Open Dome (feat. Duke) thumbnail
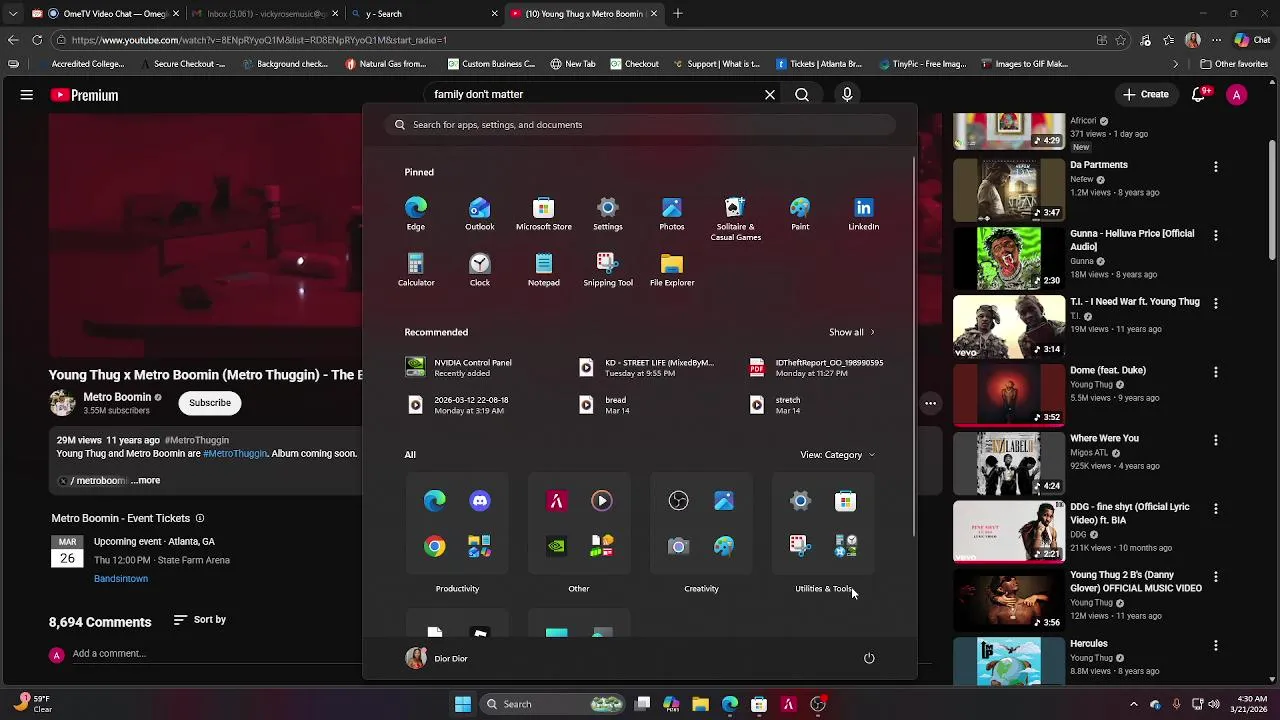The image size is (1280, 720). 1008,394
